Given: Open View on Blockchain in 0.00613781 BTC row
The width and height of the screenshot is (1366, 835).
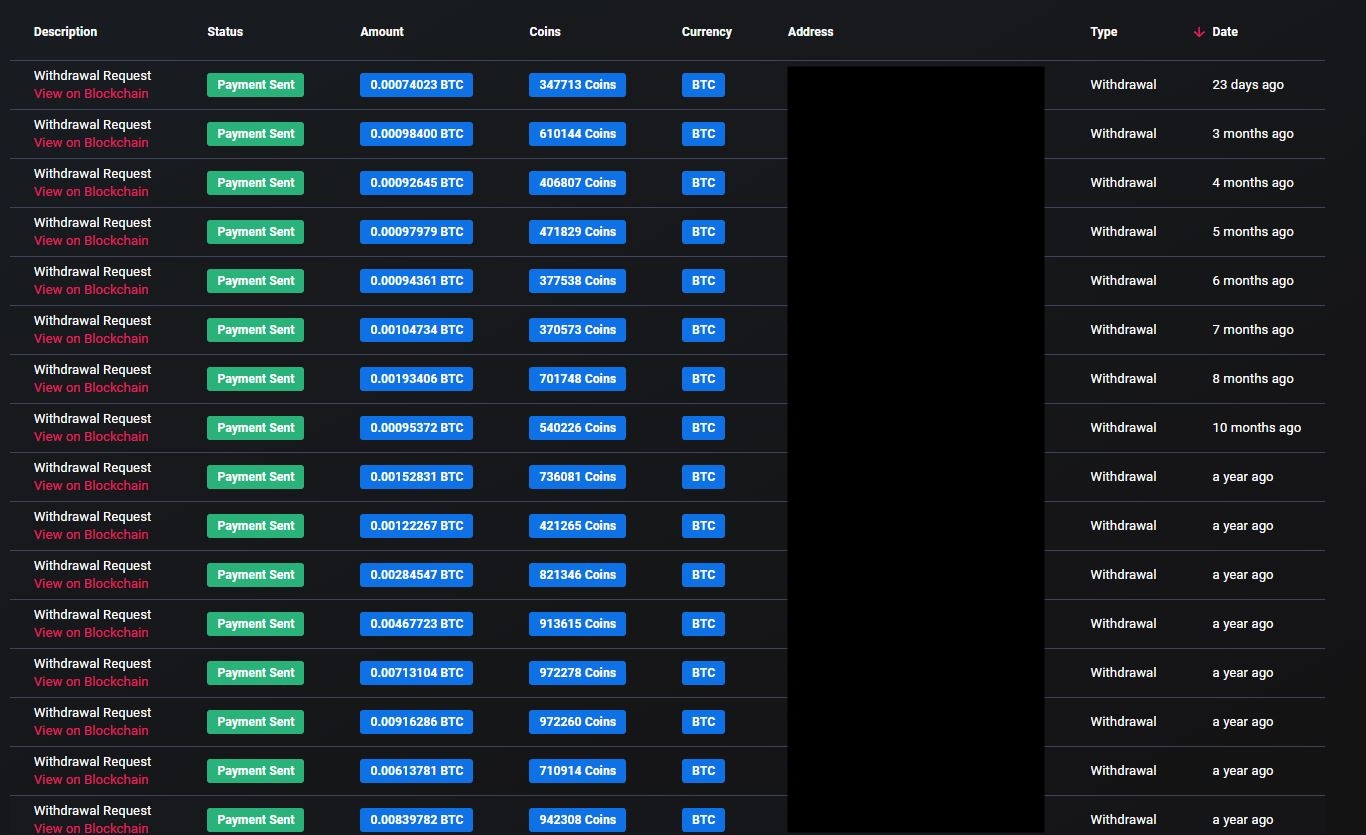Looking at the screenshot, I should pos(91,780).
